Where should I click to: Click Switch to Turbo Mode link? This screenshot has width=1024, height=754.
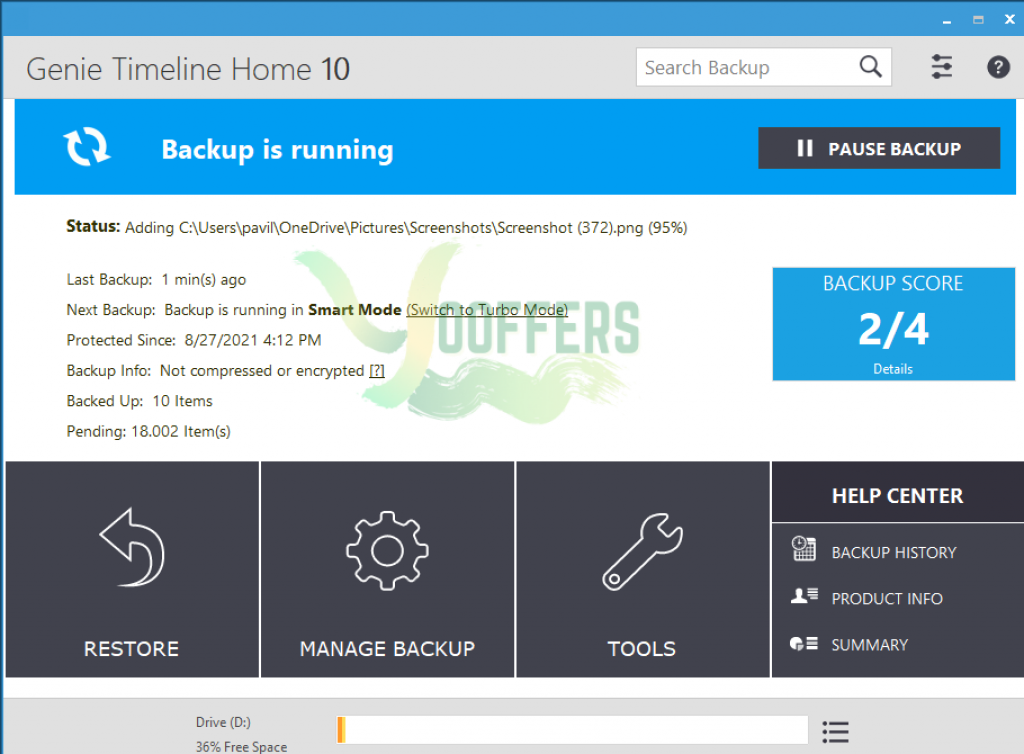[x=487, y=309]
